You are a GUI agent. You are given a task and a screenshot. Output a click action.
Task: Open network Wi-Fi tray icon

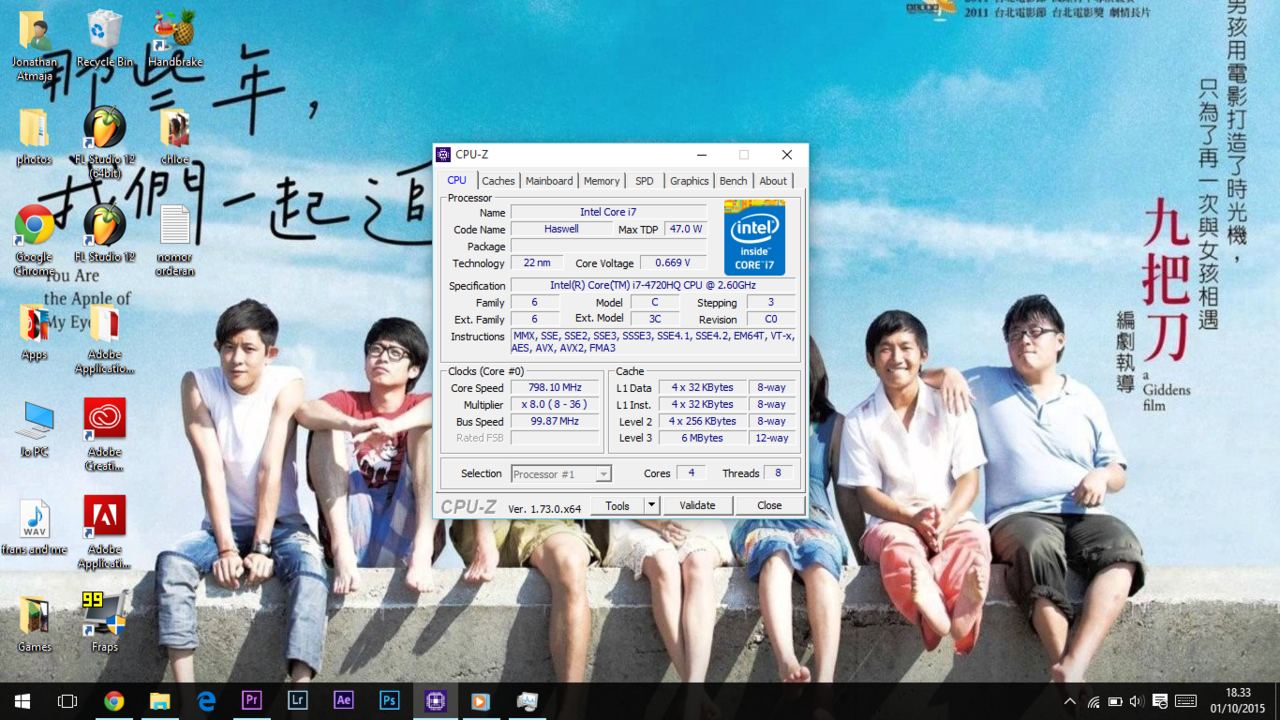coord(1093,702)
